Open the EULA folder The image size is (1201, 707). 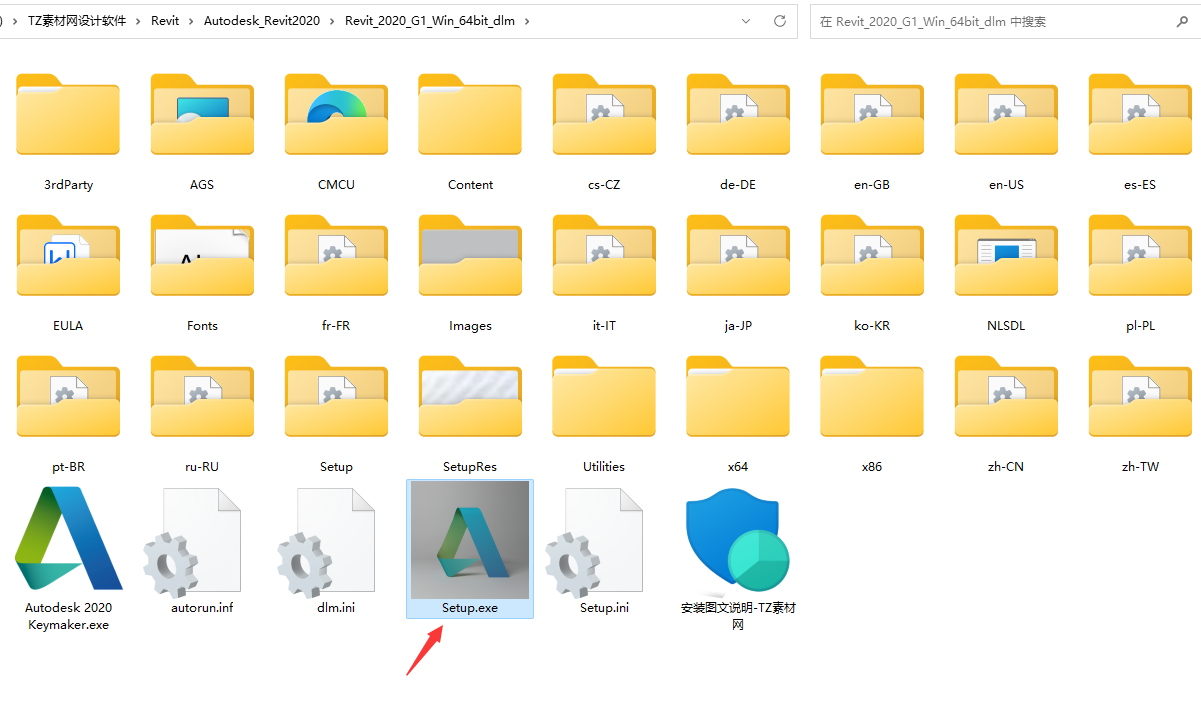68,256
